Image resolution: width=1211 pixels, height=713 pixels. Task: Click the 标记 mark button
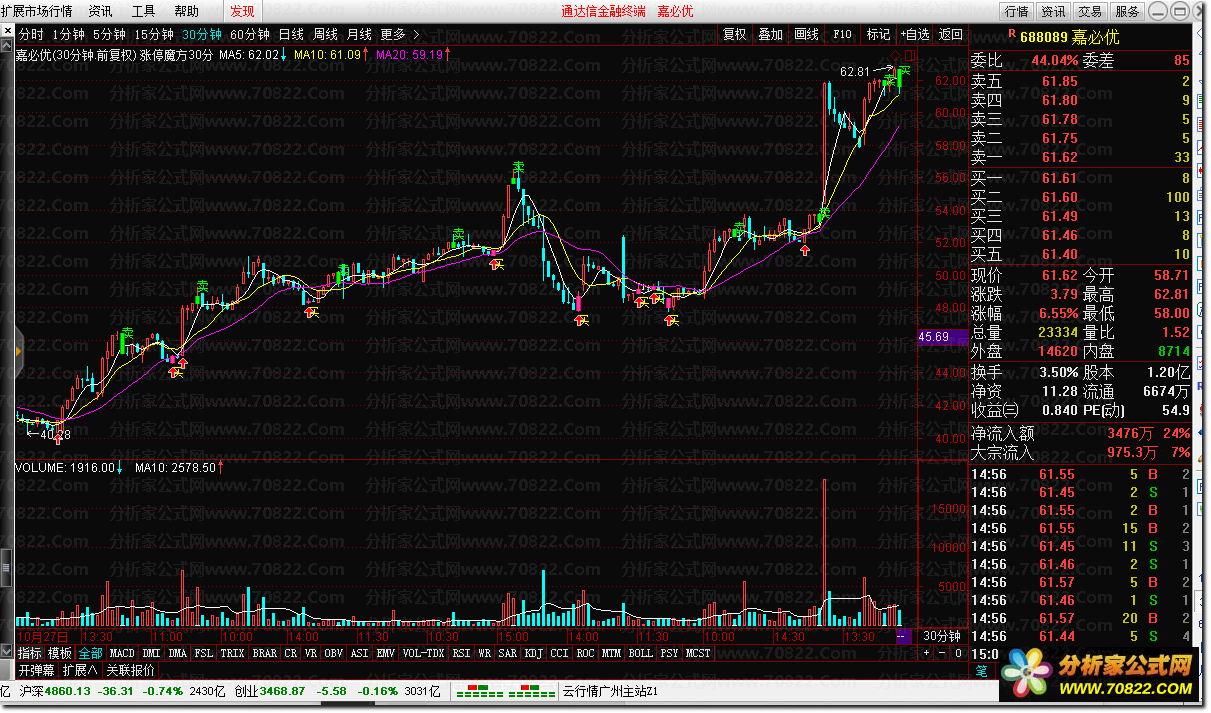click(879, 34)
